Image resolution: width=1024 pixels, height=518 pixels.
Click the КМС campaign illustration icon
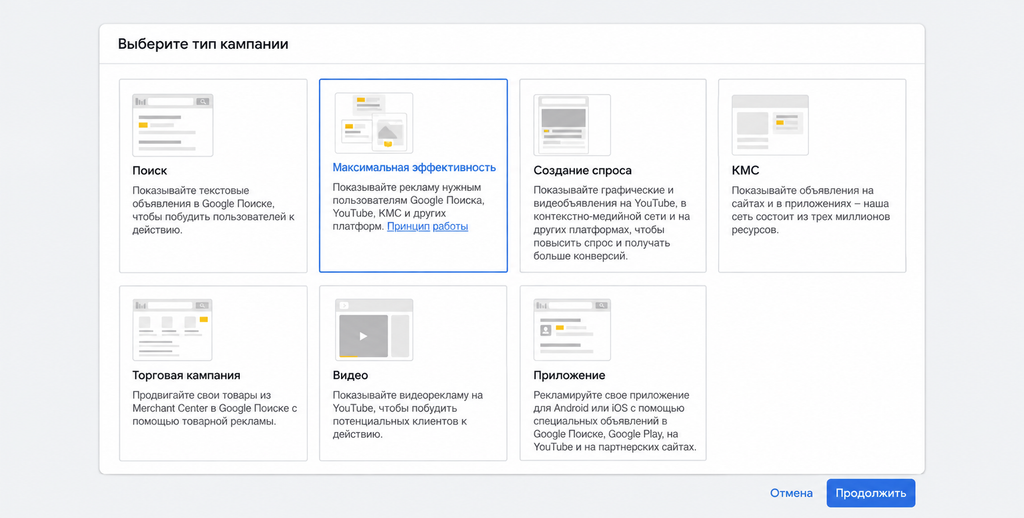coord(770,125)
